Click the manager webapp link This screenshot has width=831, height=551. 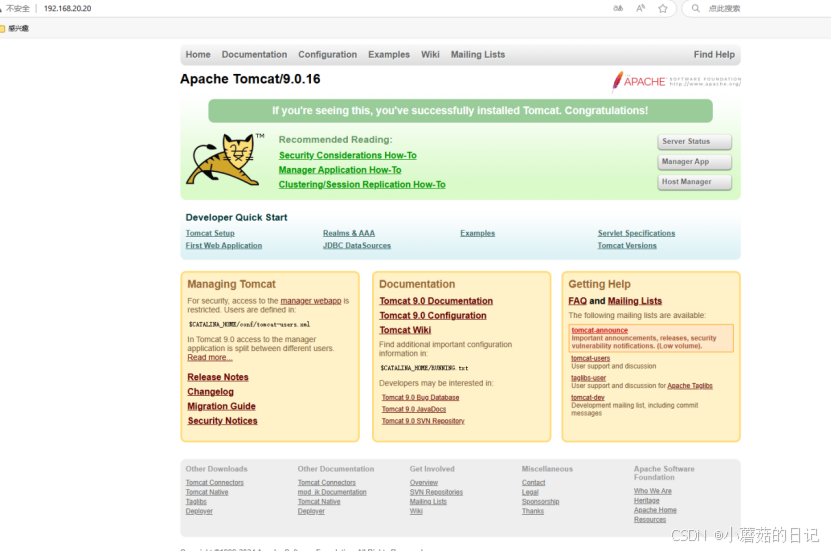pyautogui.click(x=311, y=301)
